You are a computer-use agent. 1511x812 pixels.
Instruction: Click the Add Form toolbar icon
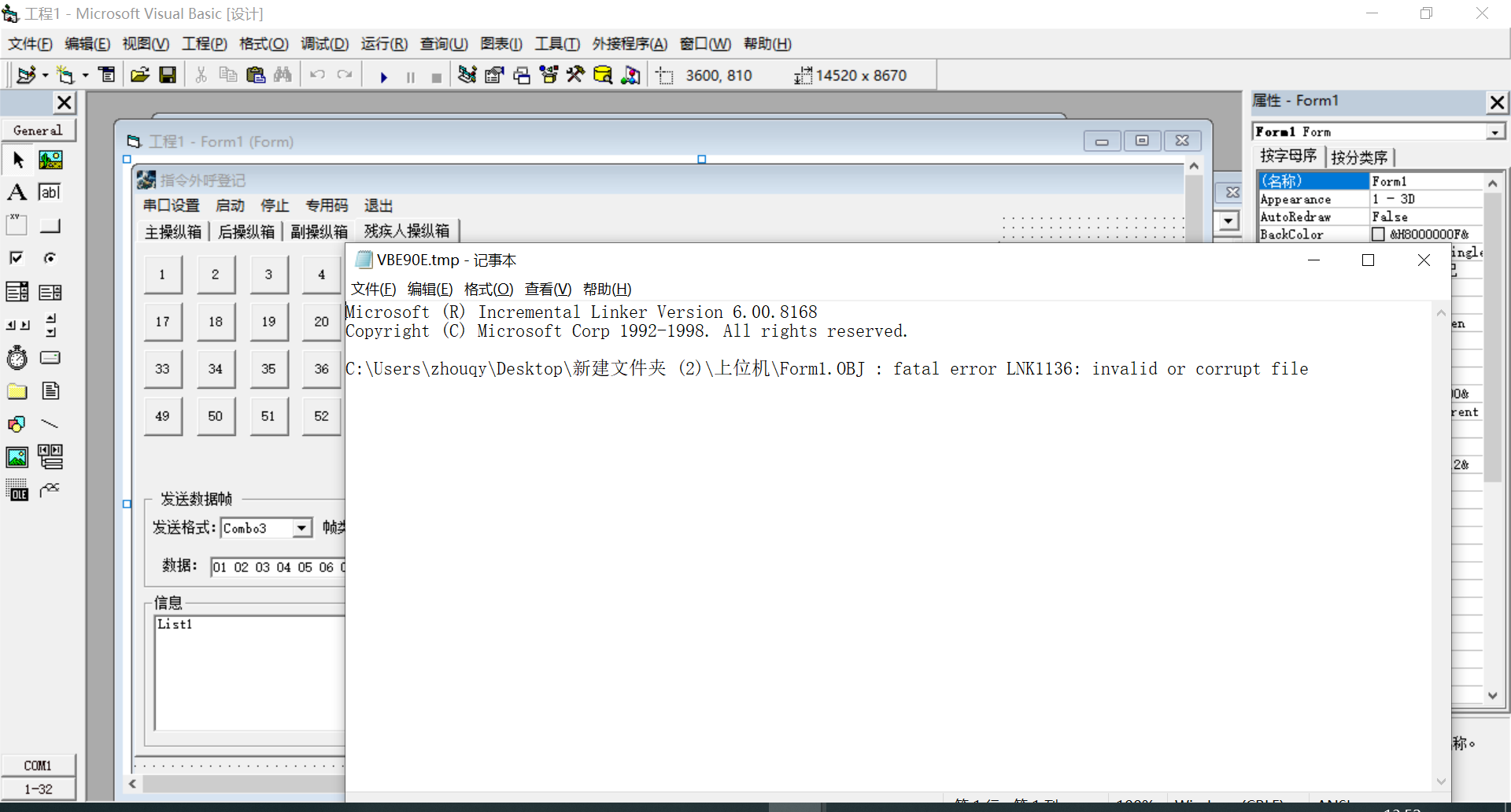pos(65,75)
